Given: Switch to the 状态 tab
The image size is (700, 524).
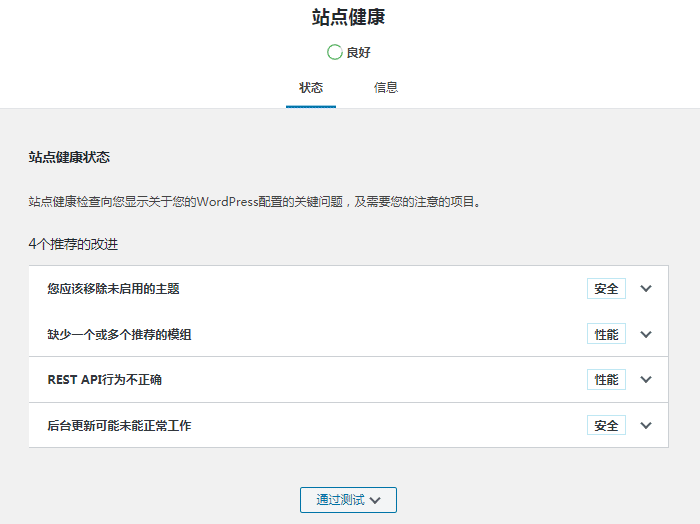Looking at the screenshot, I should click(x=311, y=88).
